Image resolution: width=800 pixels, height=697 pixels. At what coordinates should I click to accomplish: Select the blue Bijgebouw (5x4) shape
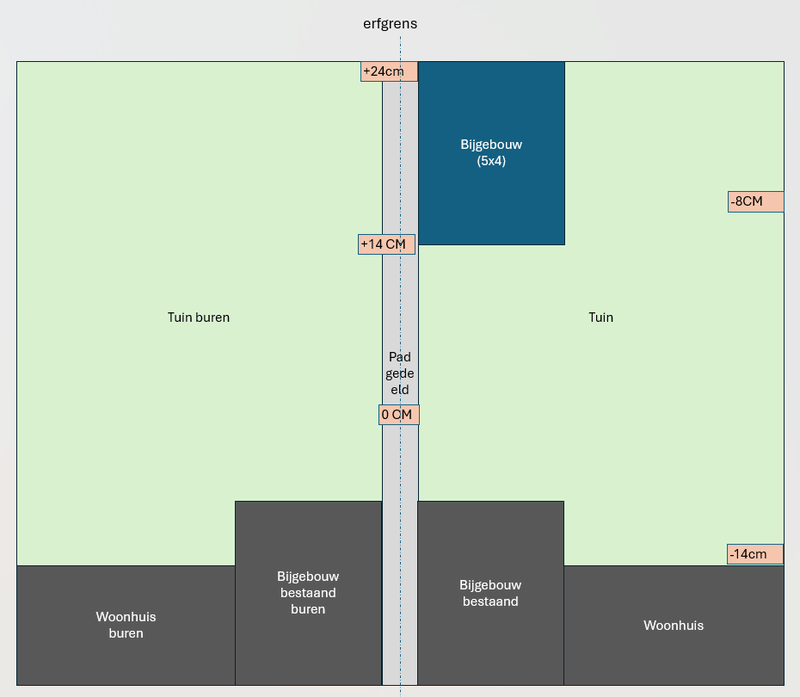(491, 153)
